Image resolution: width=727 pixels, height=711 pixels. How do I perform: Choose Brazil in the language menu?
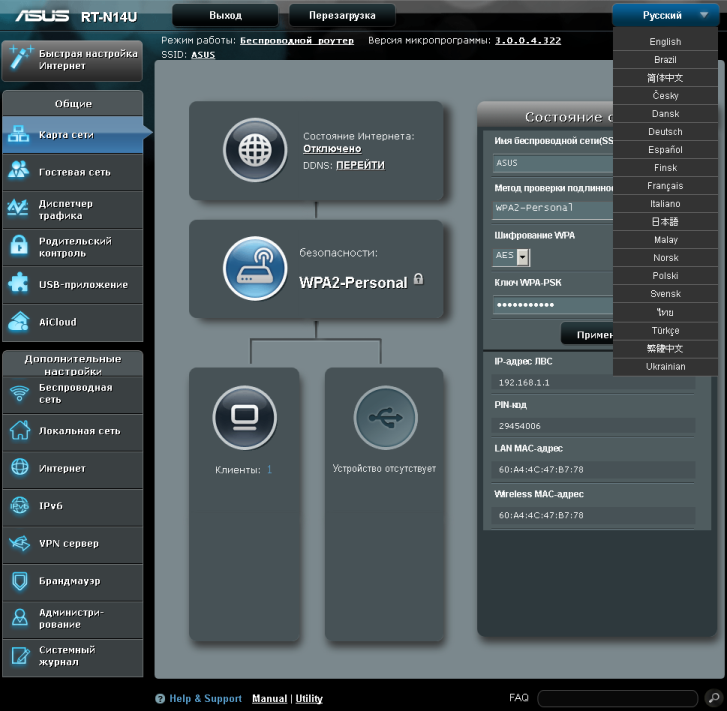coord(665,60)
